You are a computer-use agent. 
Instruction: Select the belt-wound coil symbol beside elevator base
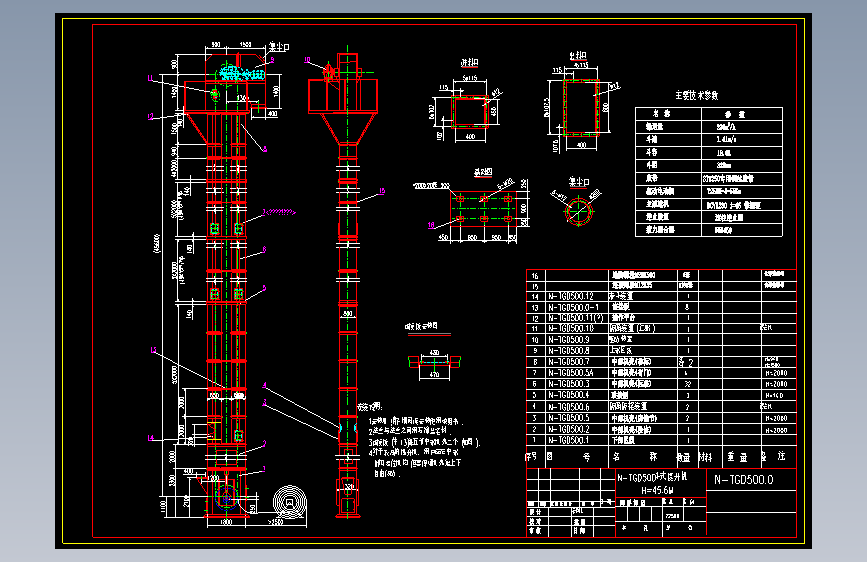pos(290,502)
